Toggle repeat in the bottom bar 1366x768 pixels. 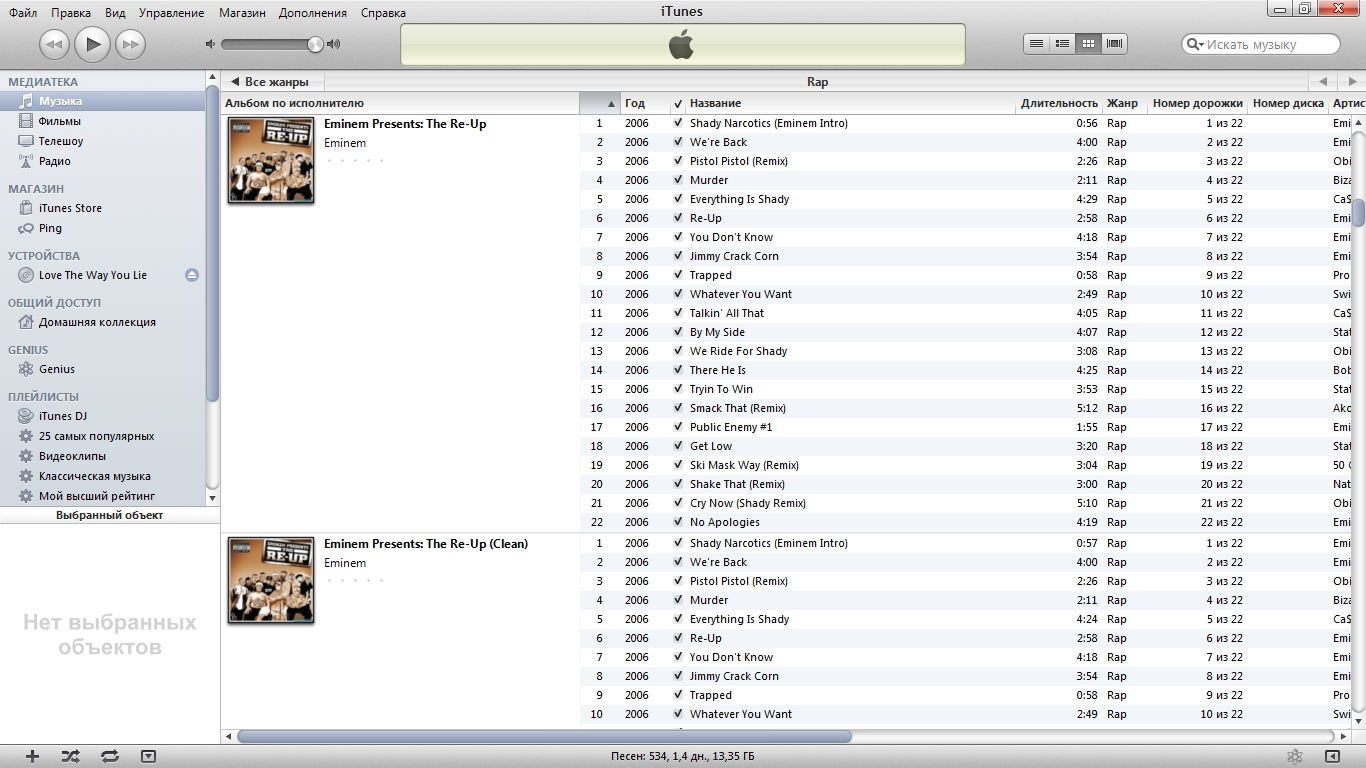point(110,757)
